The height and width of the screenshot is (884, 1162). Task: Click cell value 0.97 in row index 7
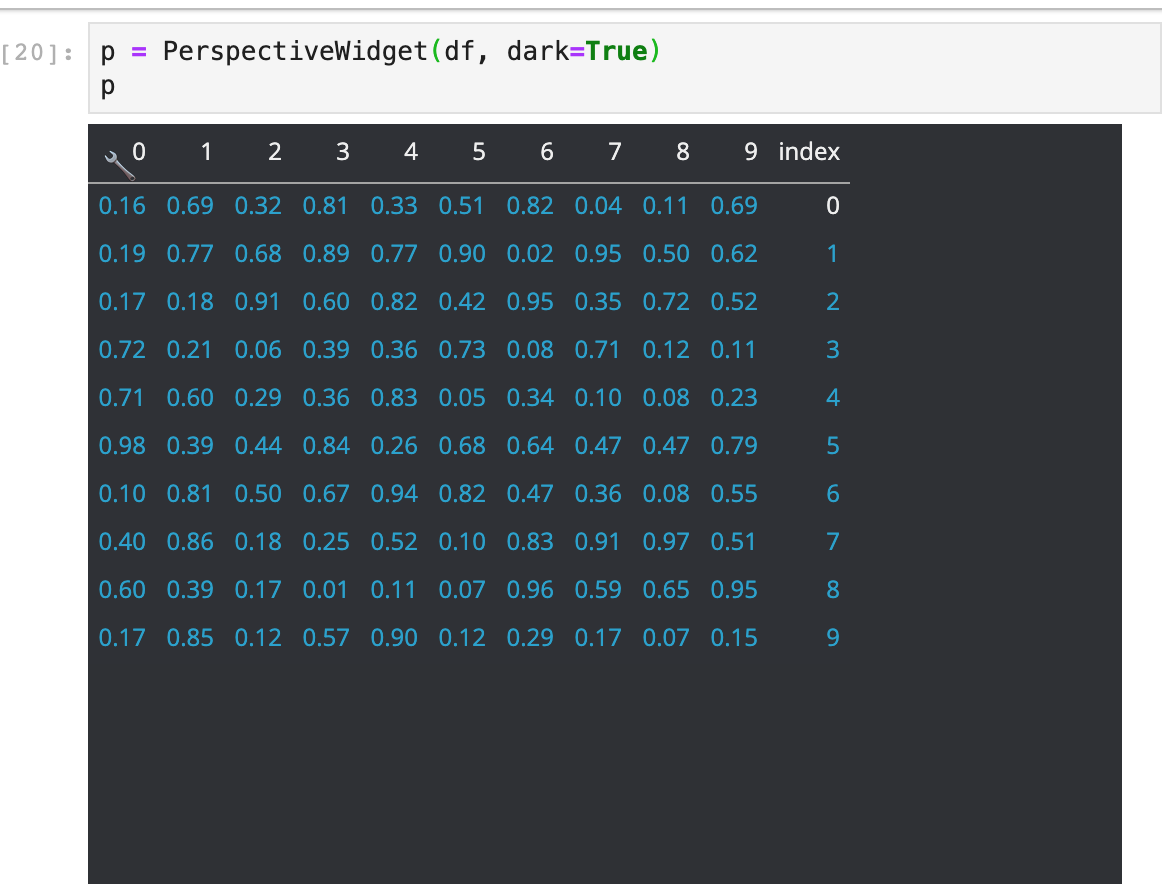[666, 542]
